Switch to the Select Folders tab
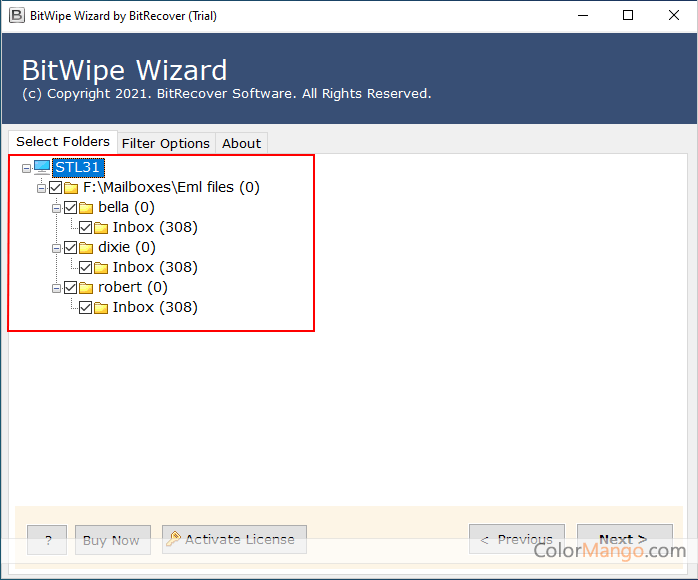The width and height of the screenshot is (698, 580). 63,142
